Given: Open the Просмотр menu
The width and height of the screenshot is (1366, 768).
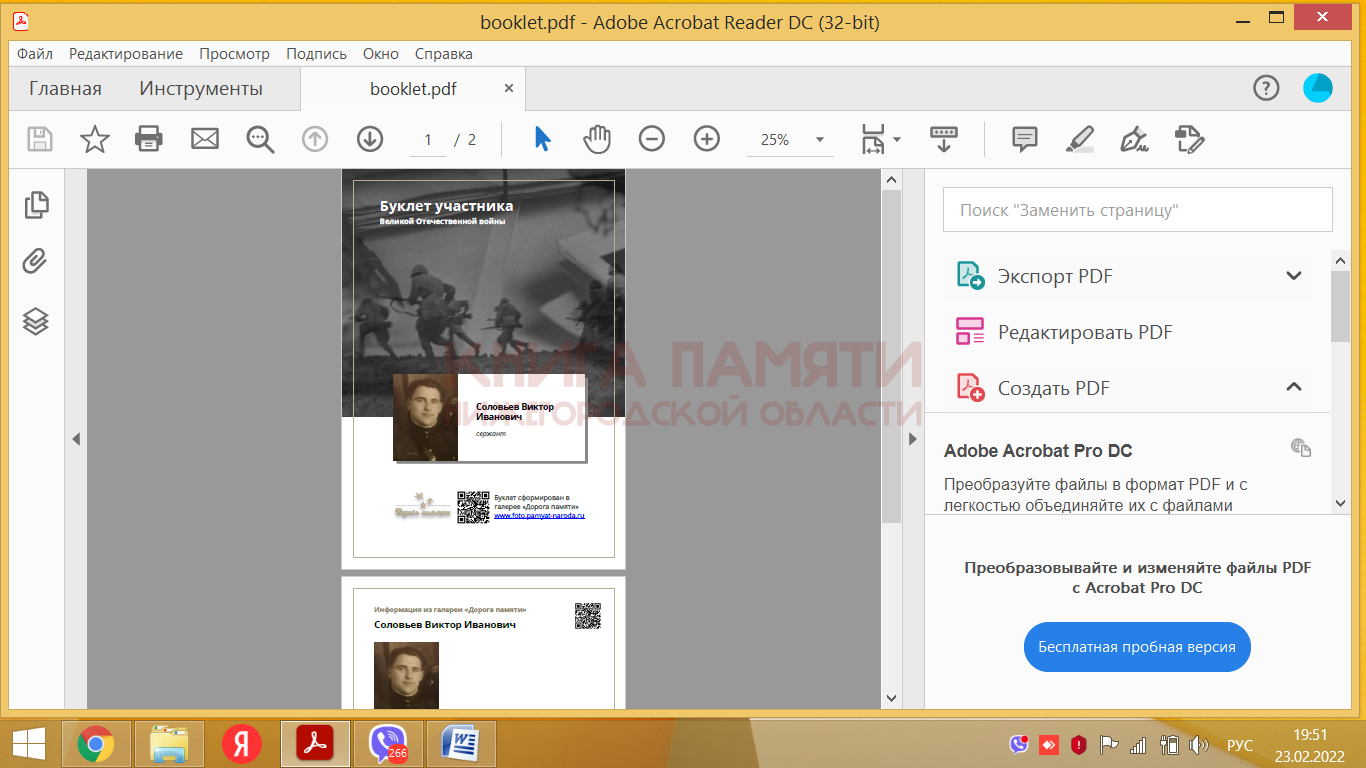Looking at the screenshot, I should (x=235, y=54).
